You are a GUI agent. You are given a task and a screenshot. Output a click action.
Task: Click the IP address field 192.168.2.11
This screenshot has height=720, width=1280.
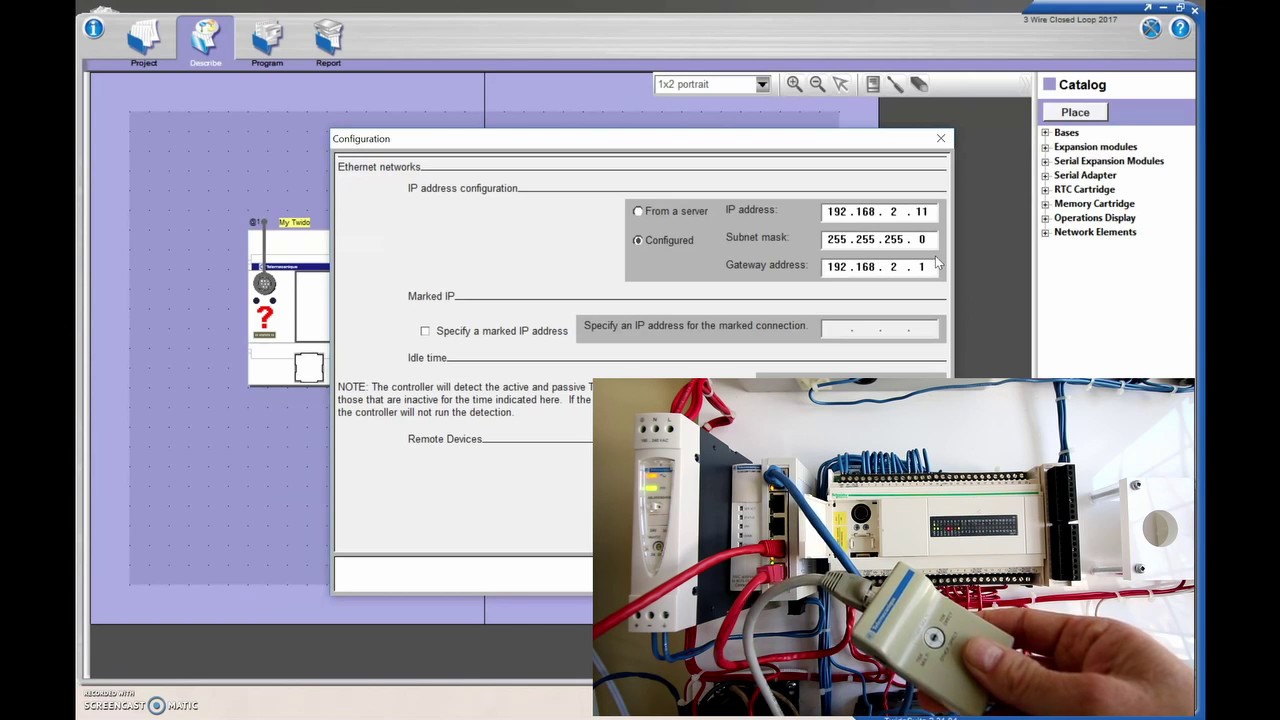click(x=879, y=212)
